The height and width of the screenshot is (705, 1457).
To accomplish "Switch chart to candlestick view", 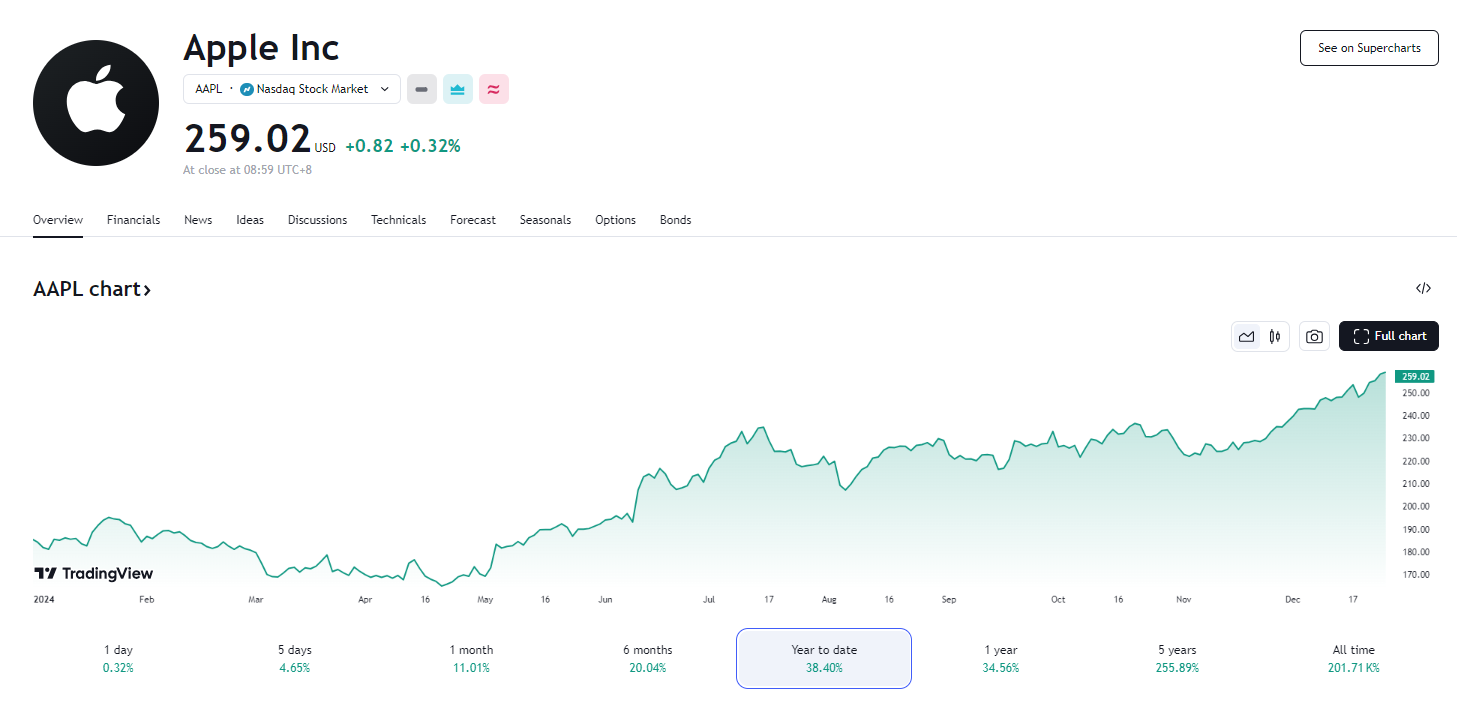I will point(1274,336).
